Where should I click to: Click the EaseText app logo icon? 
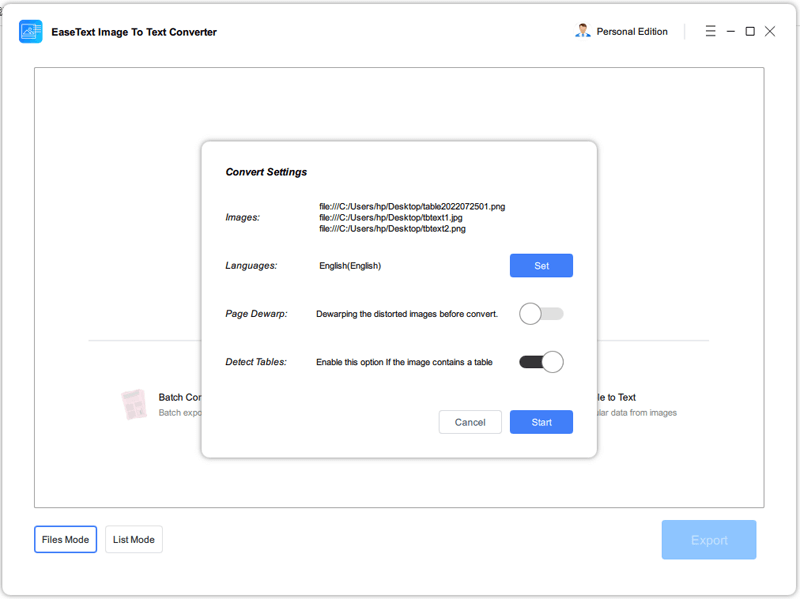pyautogui.click(x=31, y=32)
